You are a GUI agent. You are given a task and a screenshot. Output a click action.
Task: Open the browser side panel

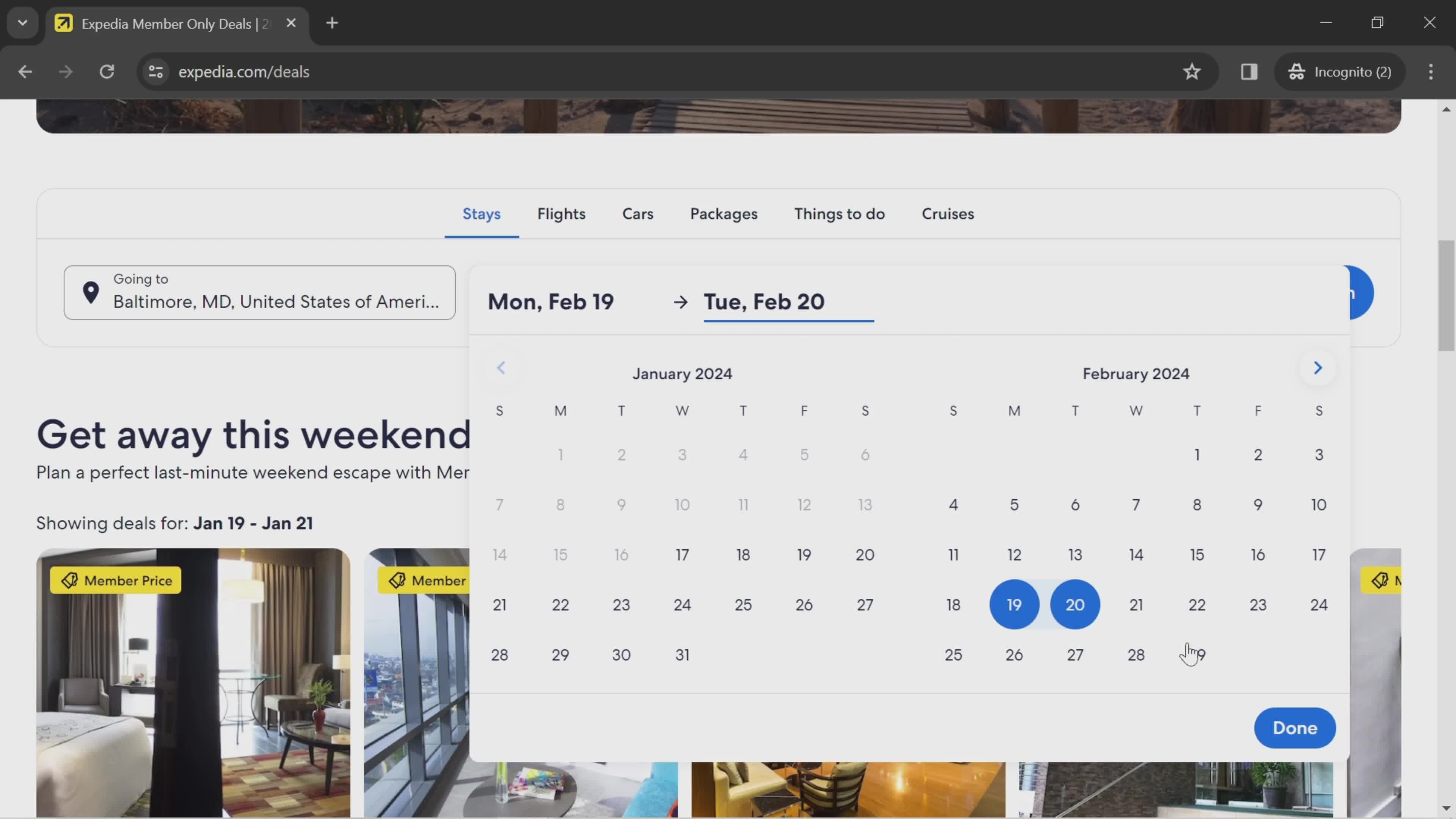tap(1249, 72)
